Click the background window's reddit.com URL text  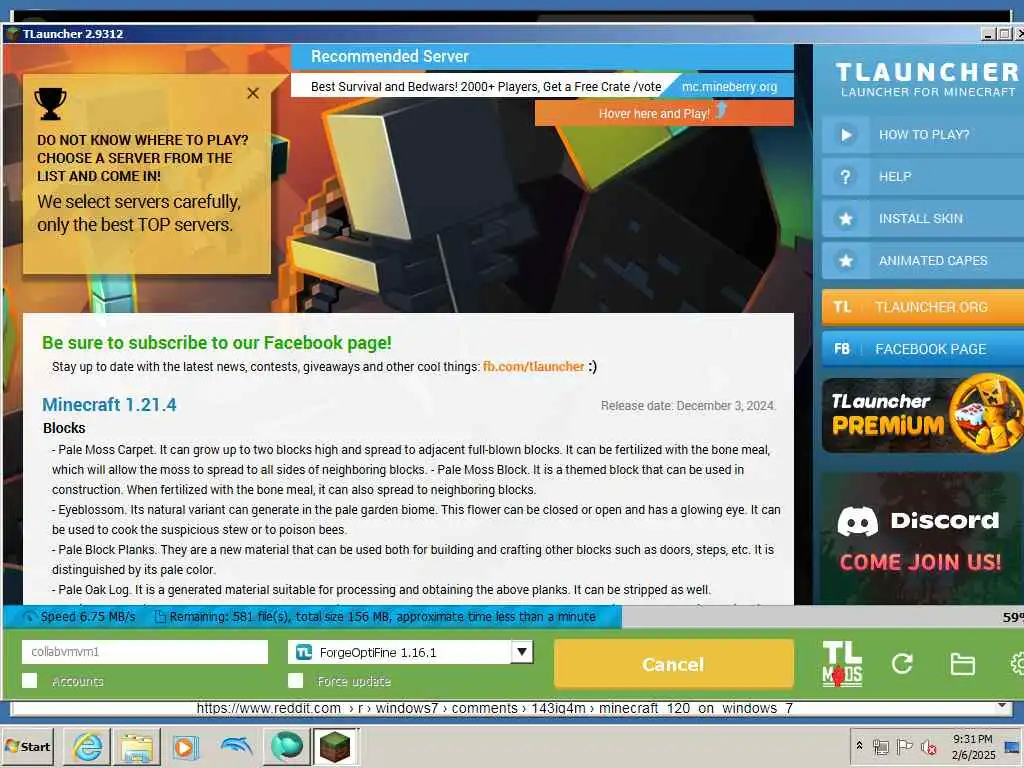(x=494, y=709)
